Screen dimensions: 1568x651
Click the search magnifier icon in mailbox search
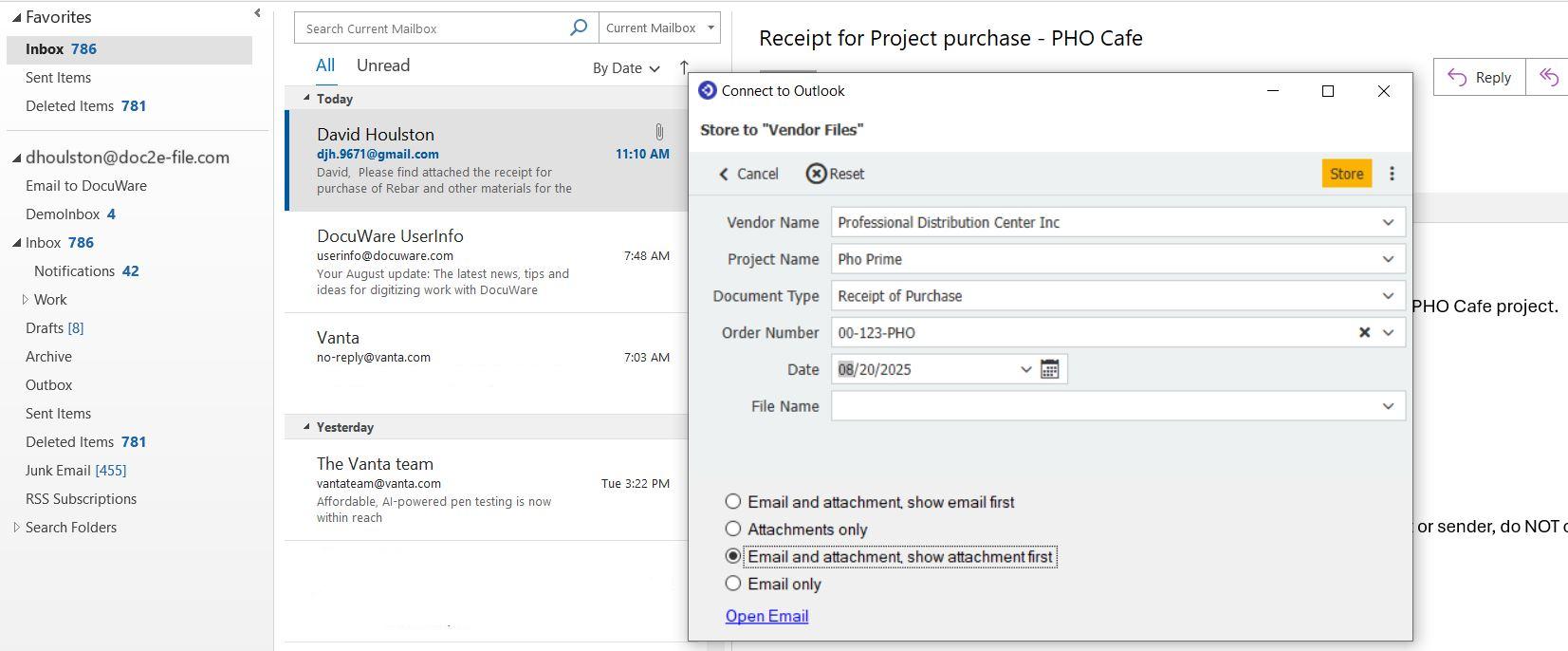[x=579, y=28]
